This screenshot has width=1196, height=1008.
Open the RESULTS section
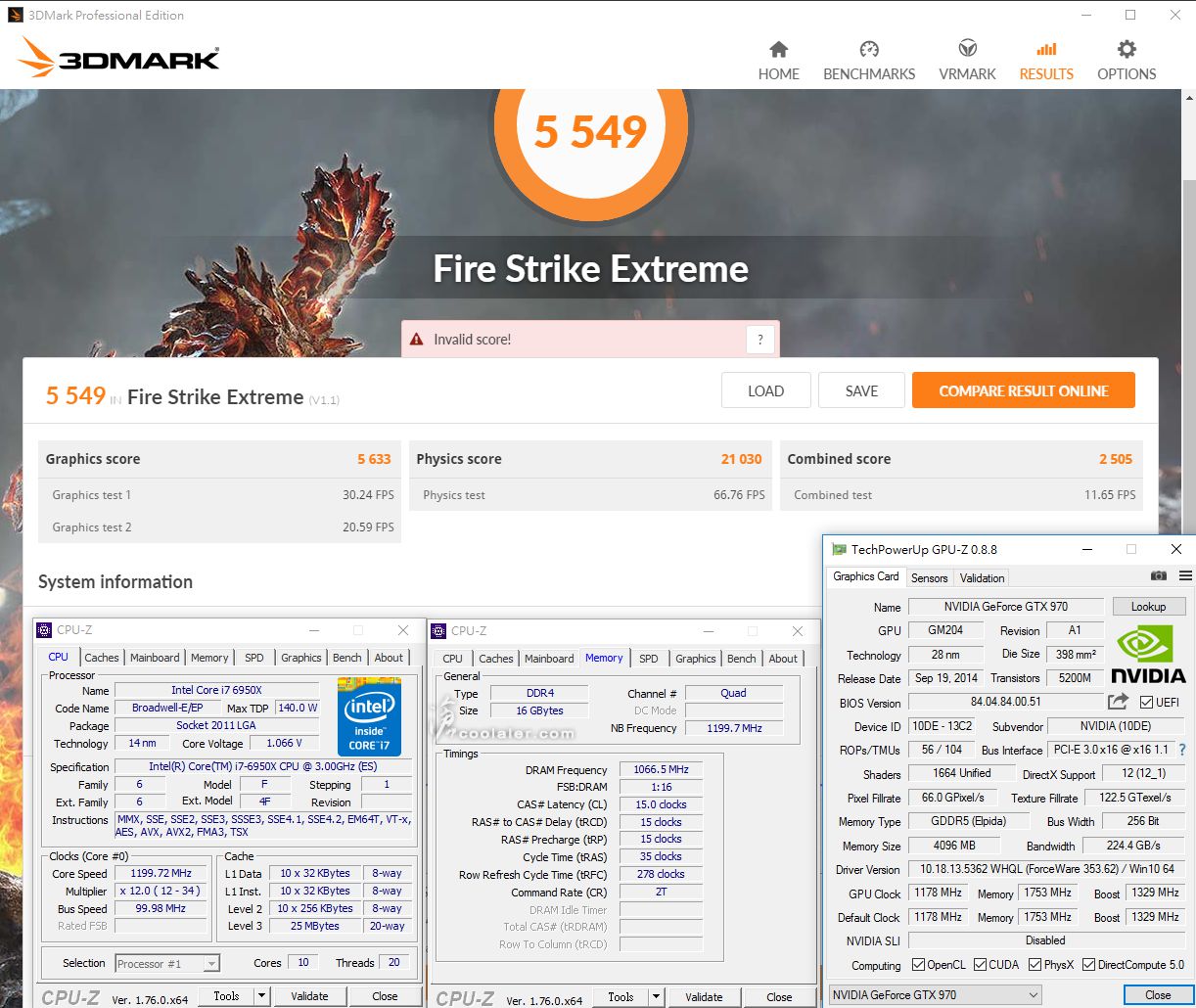pos(1046,61)
